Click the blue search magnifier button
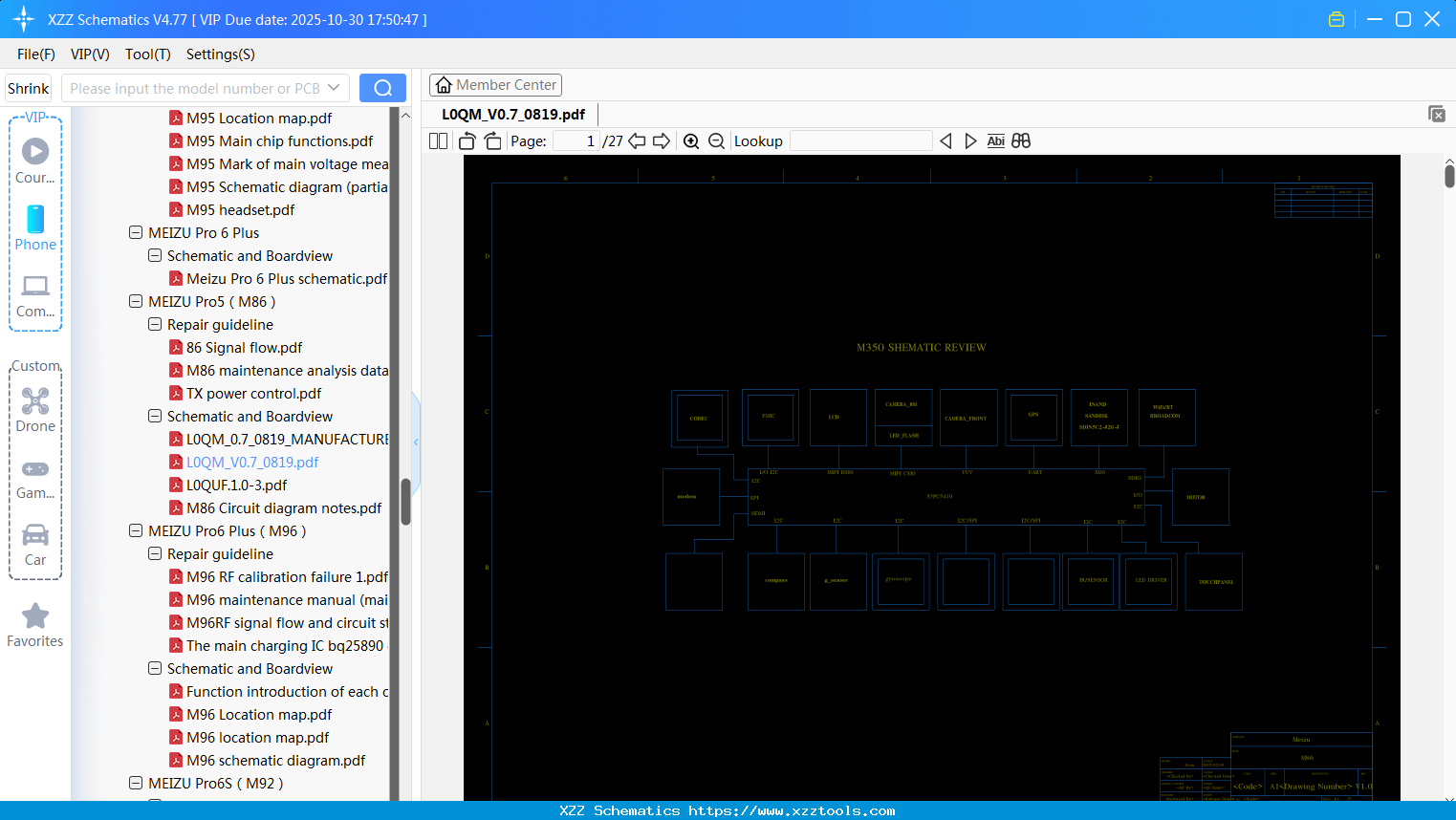Image resolution: width=1456 pixels, height=820 pixels. coord(382,87)
